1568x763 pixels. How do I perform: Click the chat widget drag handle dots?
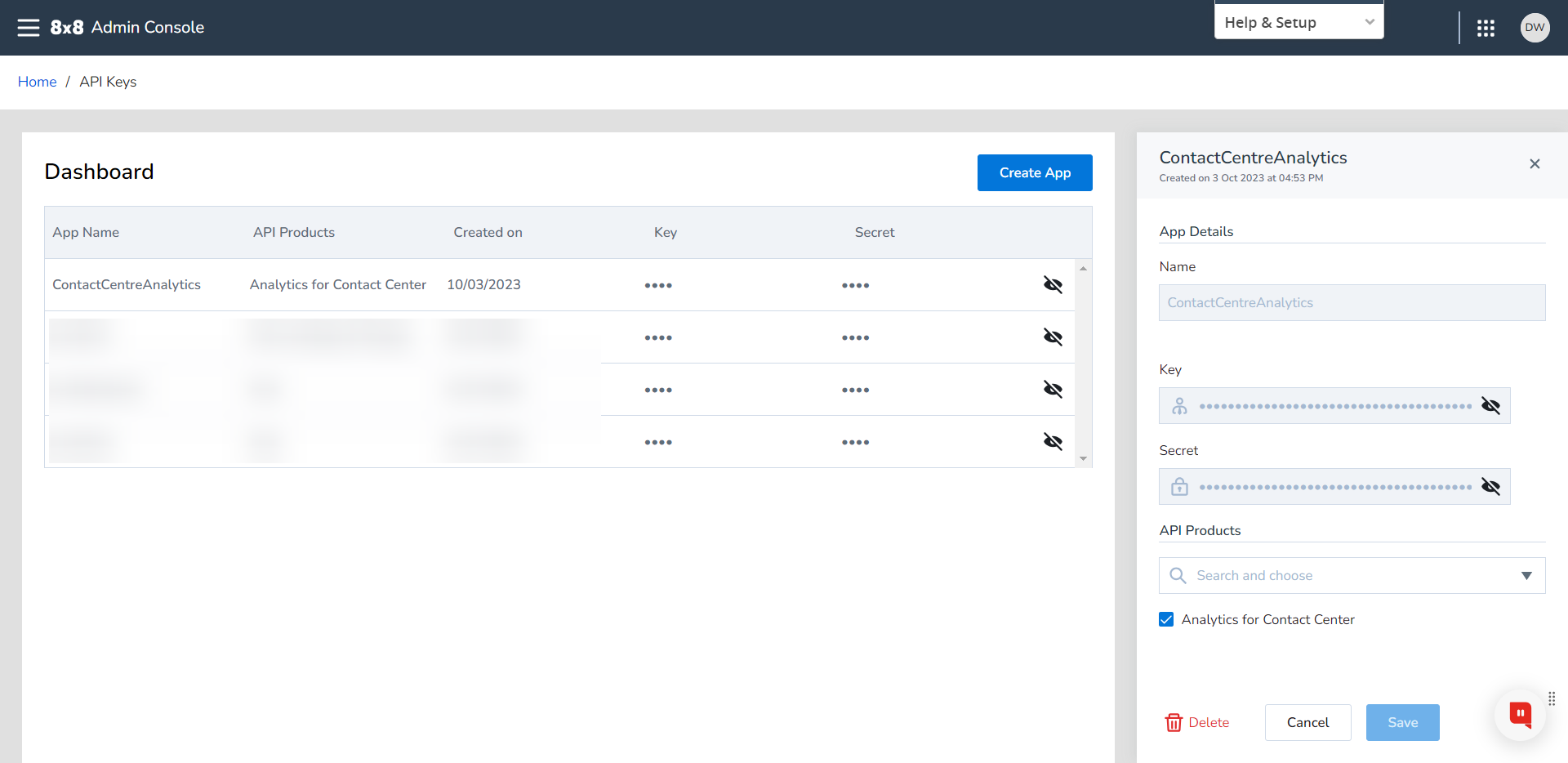tap(1552, 698)
